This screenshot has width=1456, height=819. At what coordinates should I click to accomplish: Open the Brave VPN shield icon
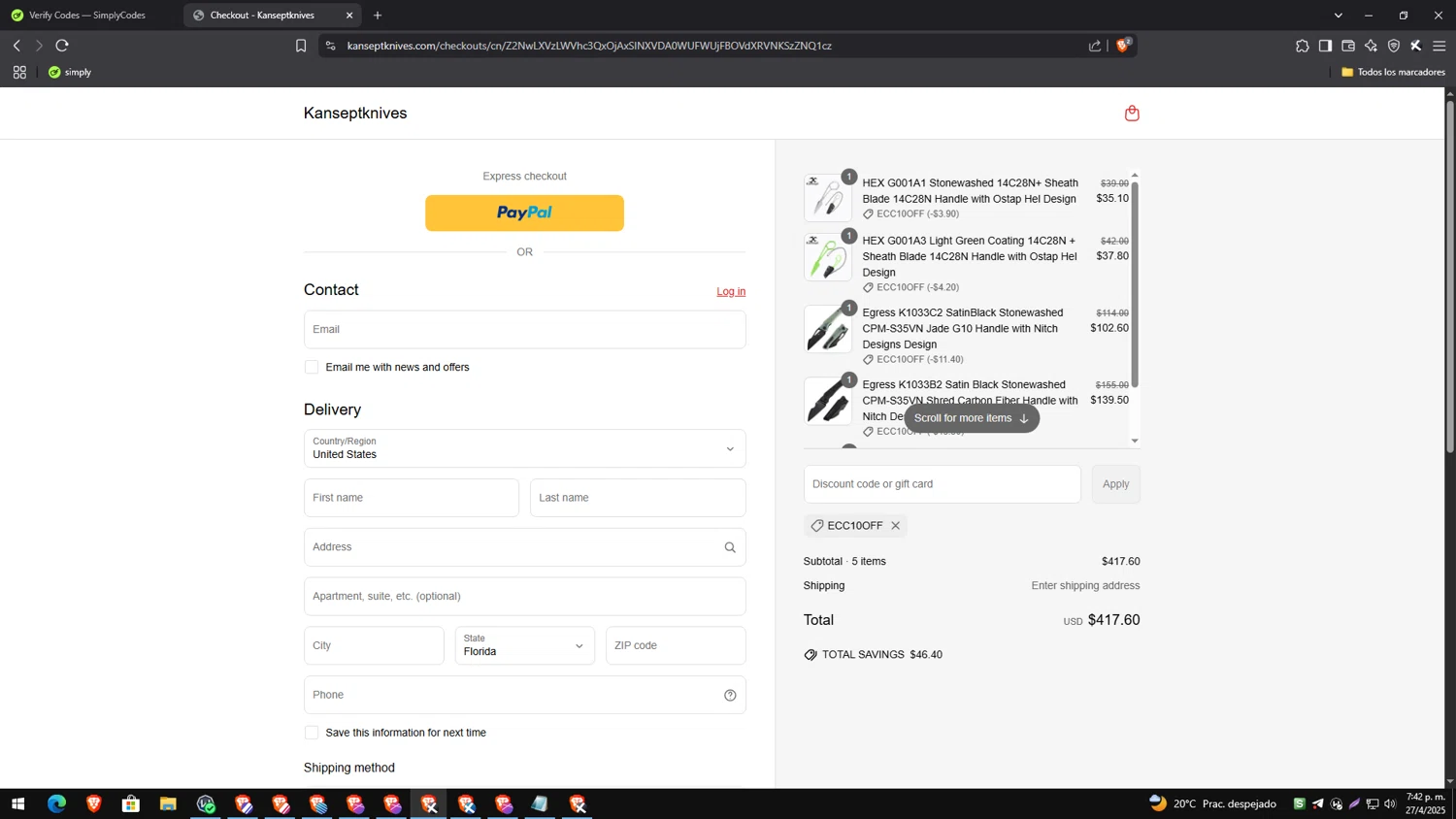[1394, 46]
